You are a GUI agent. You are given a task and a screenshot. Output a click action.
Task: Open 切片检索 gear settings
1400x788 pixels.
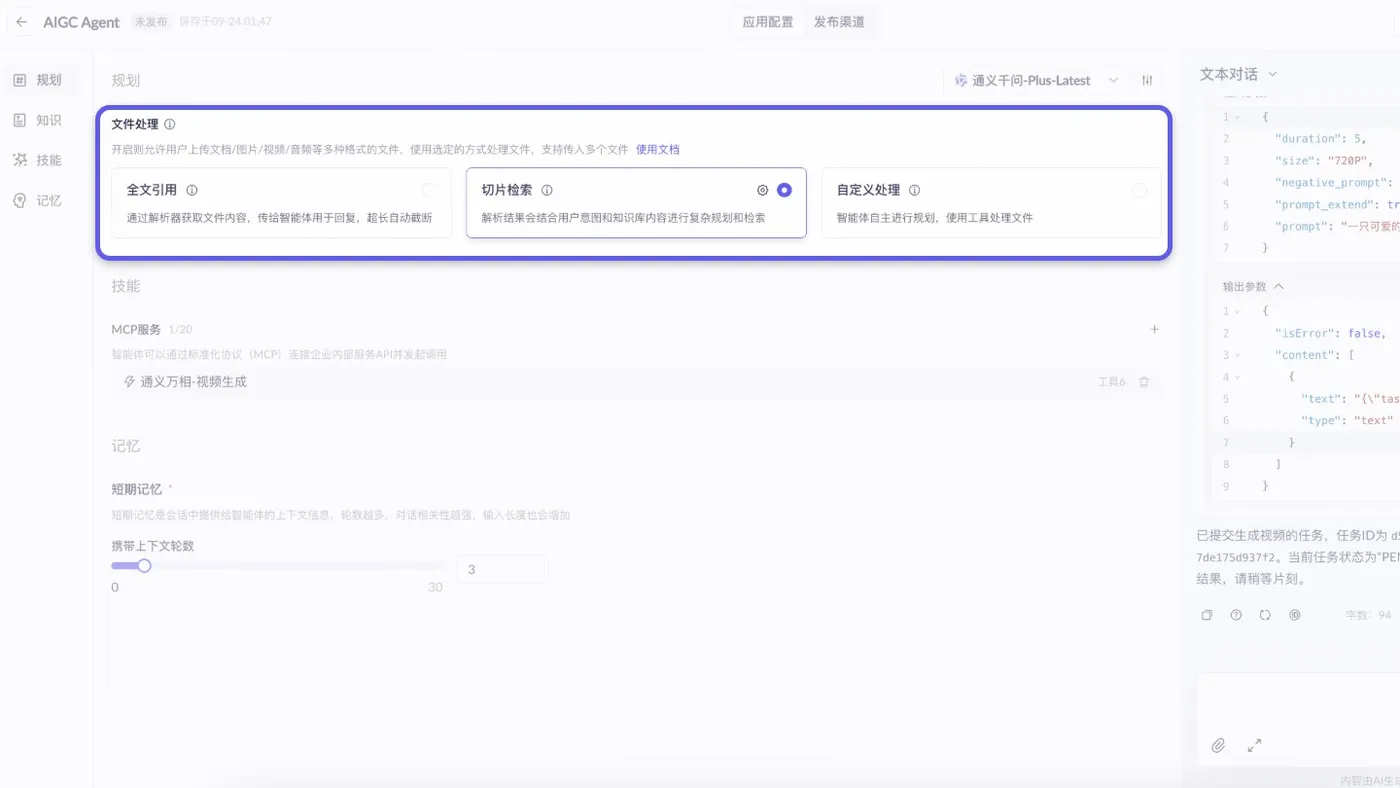pos(763,190)
